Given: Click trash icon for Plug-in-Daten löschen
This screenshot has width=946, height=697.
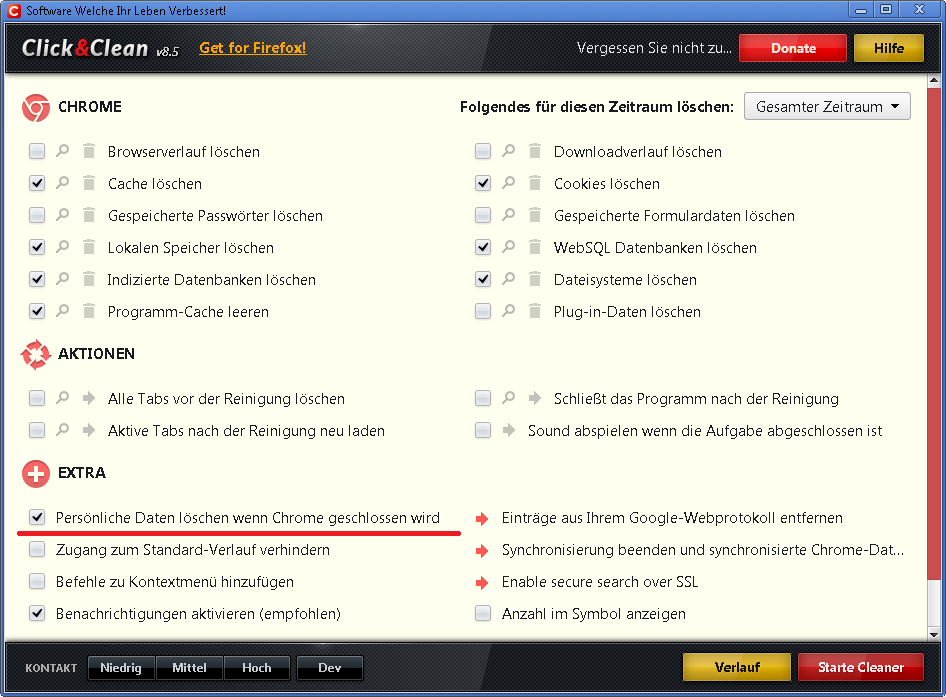Looking at the screenshot, I should click(535, 311).
